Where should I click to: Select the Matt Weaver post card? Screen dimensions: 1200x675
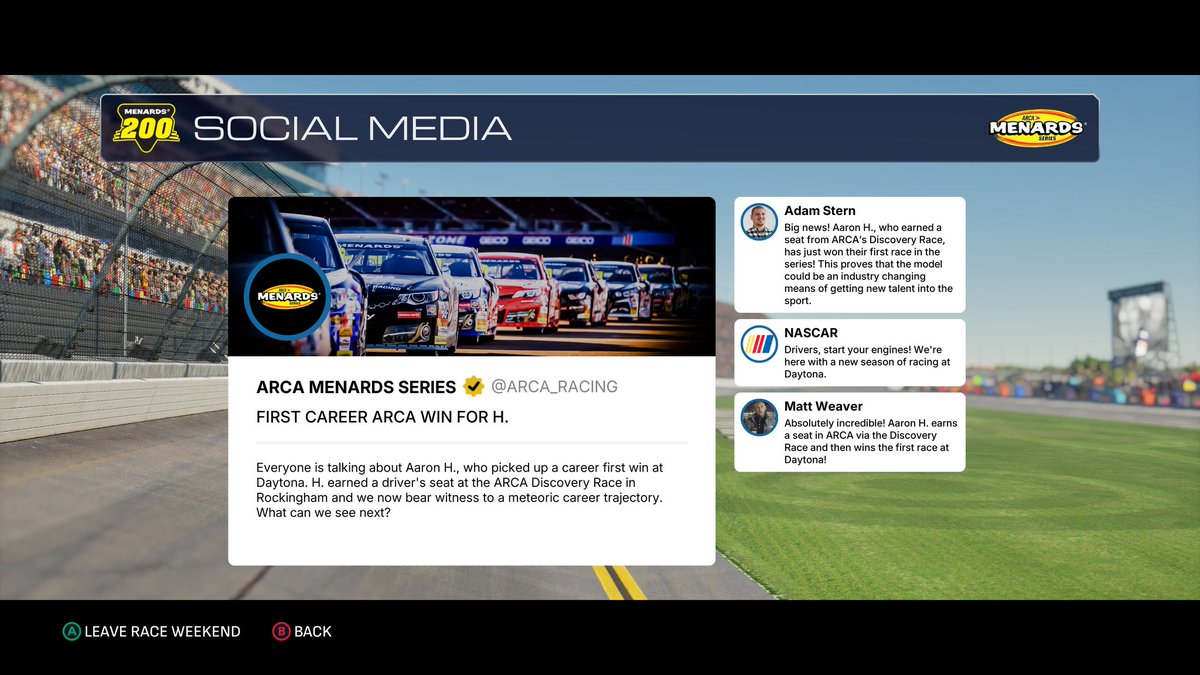[850, 432]
